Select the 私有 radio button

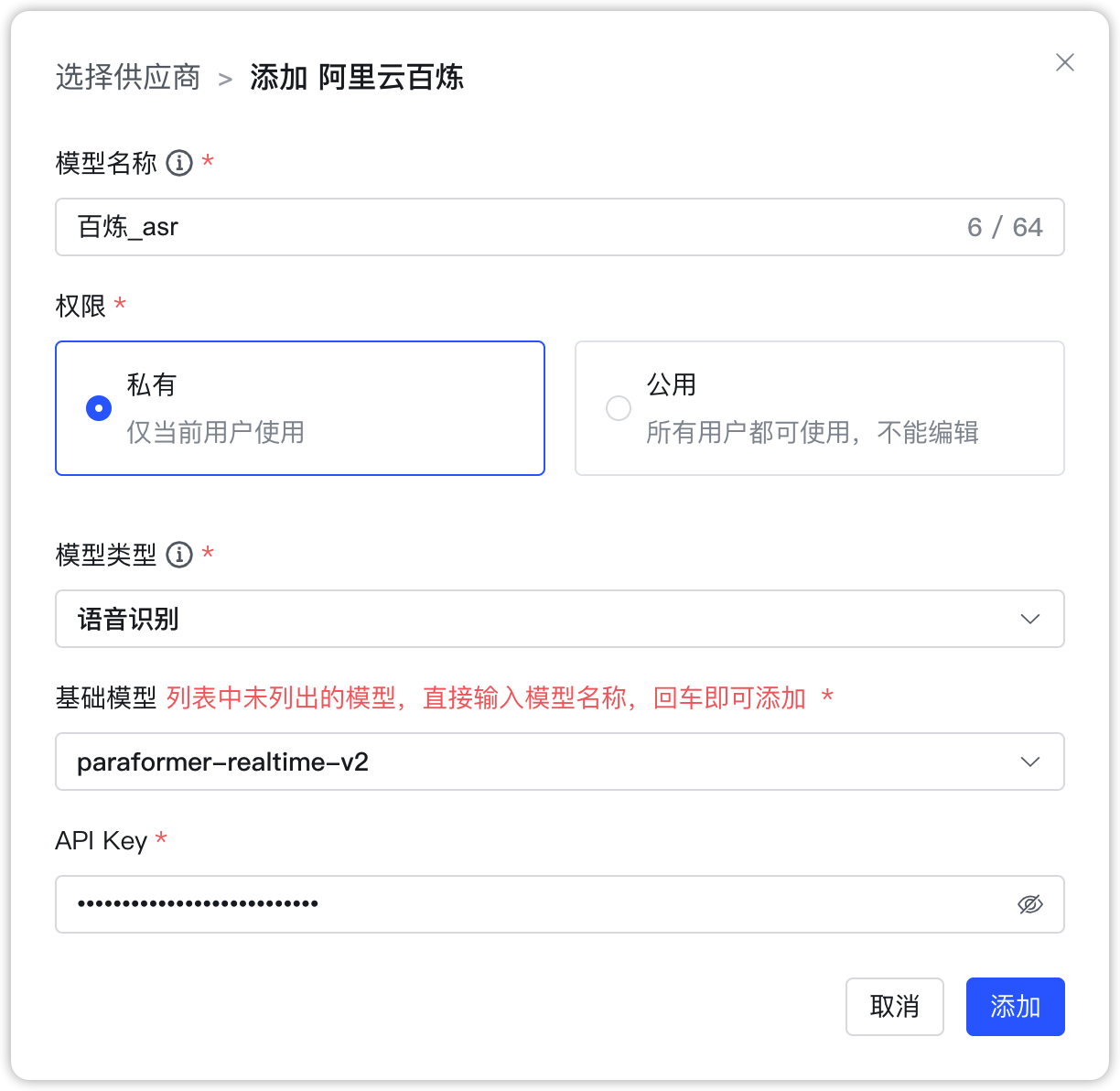point(98,408)
